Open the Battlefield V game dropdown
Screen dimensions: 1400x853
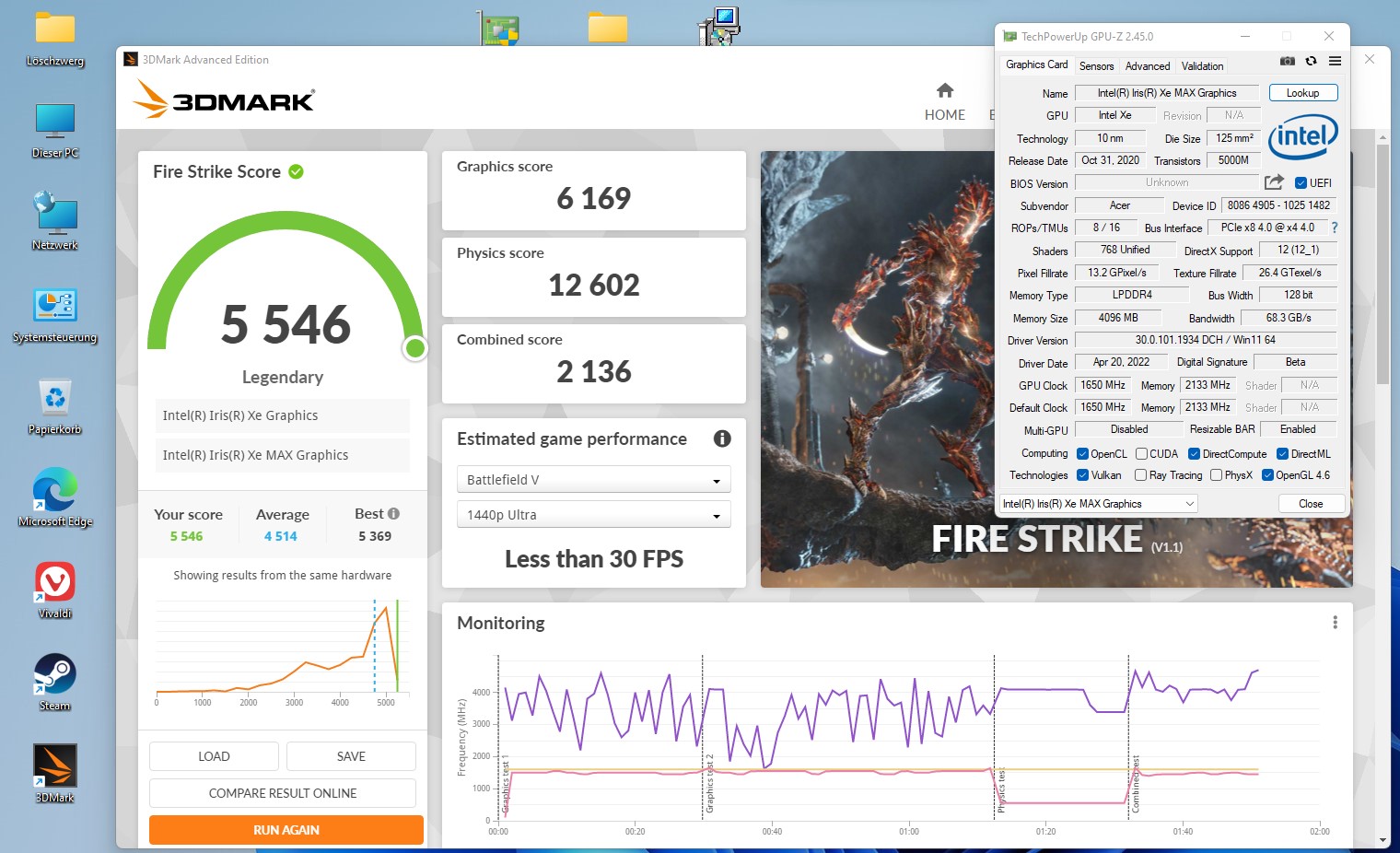593,480
